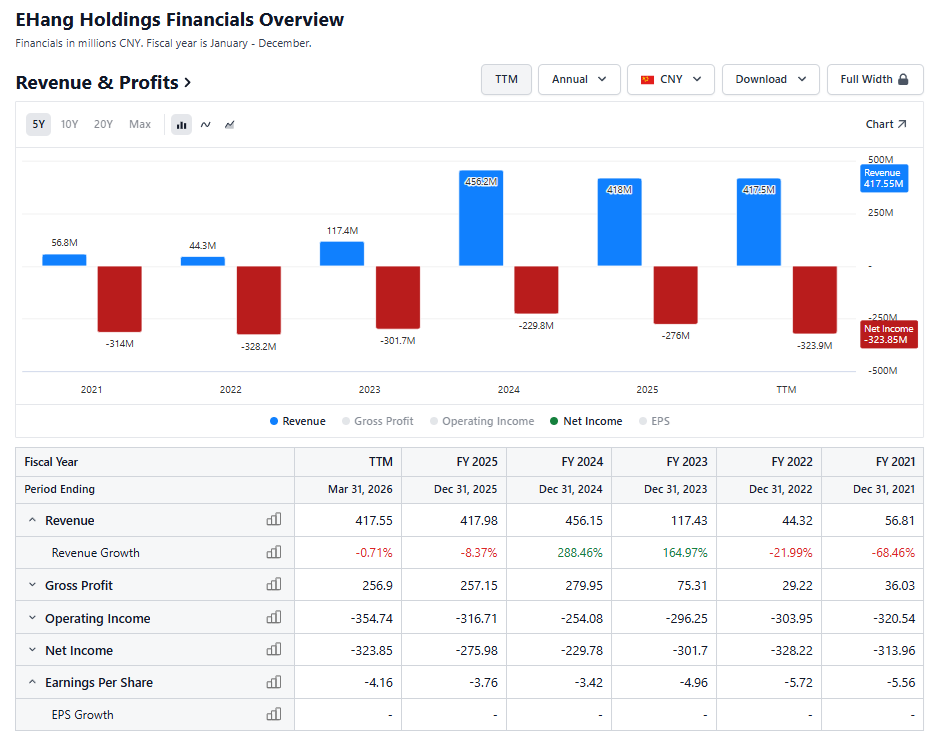Click the 288.46% revenue growth value
The width and height of the screenshot is (941, 748).
click(580, 552)
